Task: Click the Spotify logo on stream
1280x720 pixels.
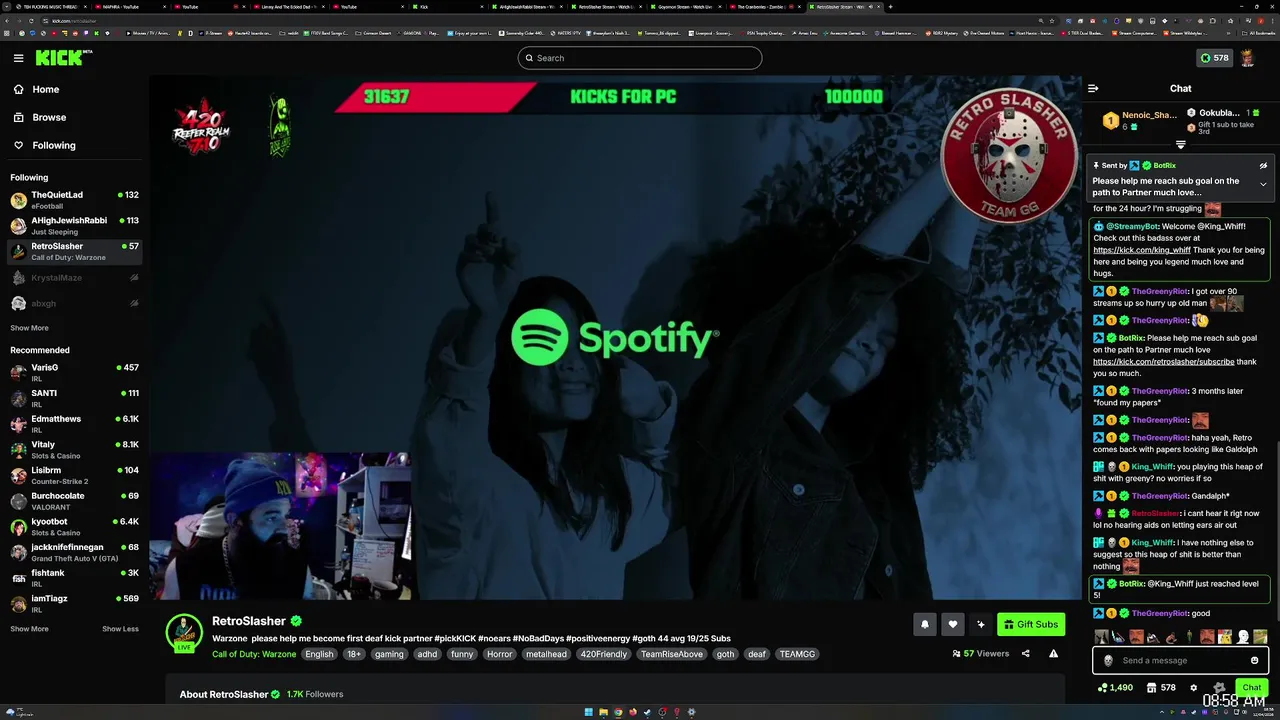Action: click(x=615, y=338)
